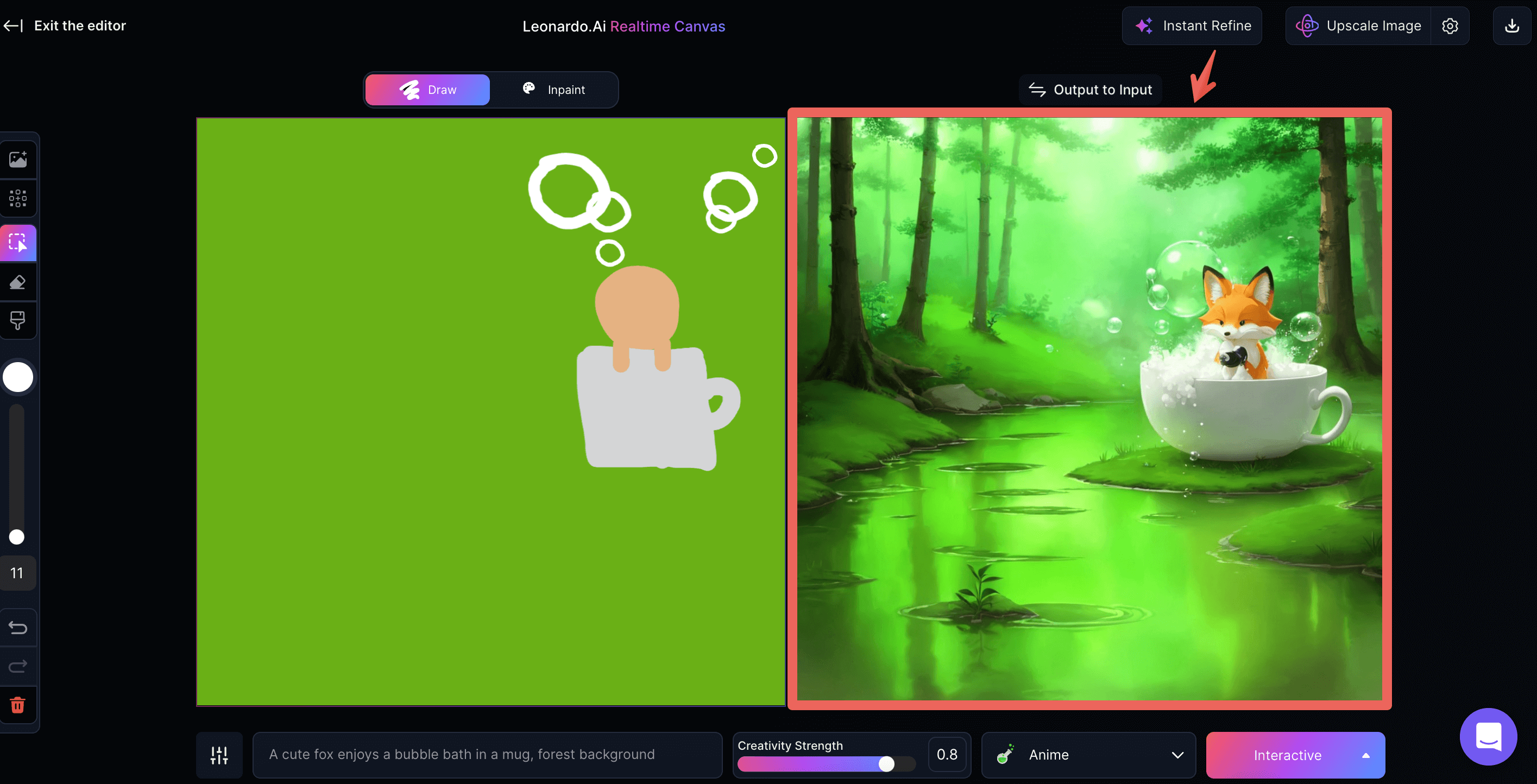Click Output to Input button

pos(1090,90)
